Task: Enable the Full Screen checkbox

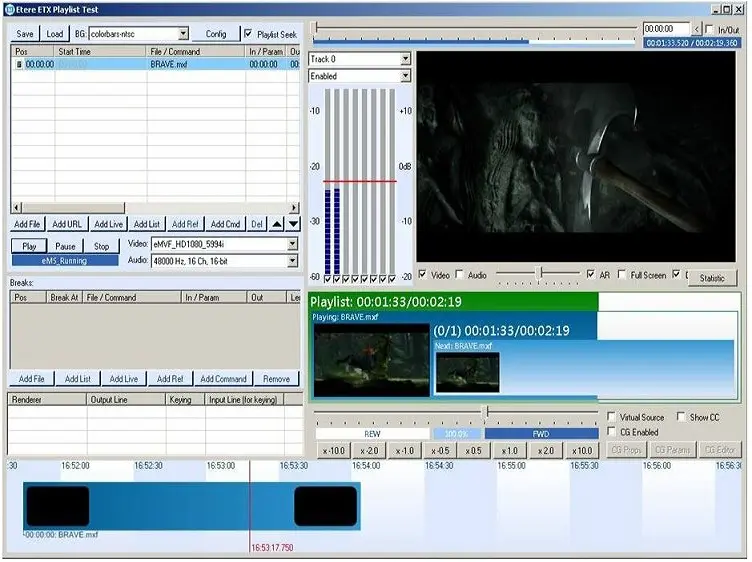Action: click(x=622, y=275)
